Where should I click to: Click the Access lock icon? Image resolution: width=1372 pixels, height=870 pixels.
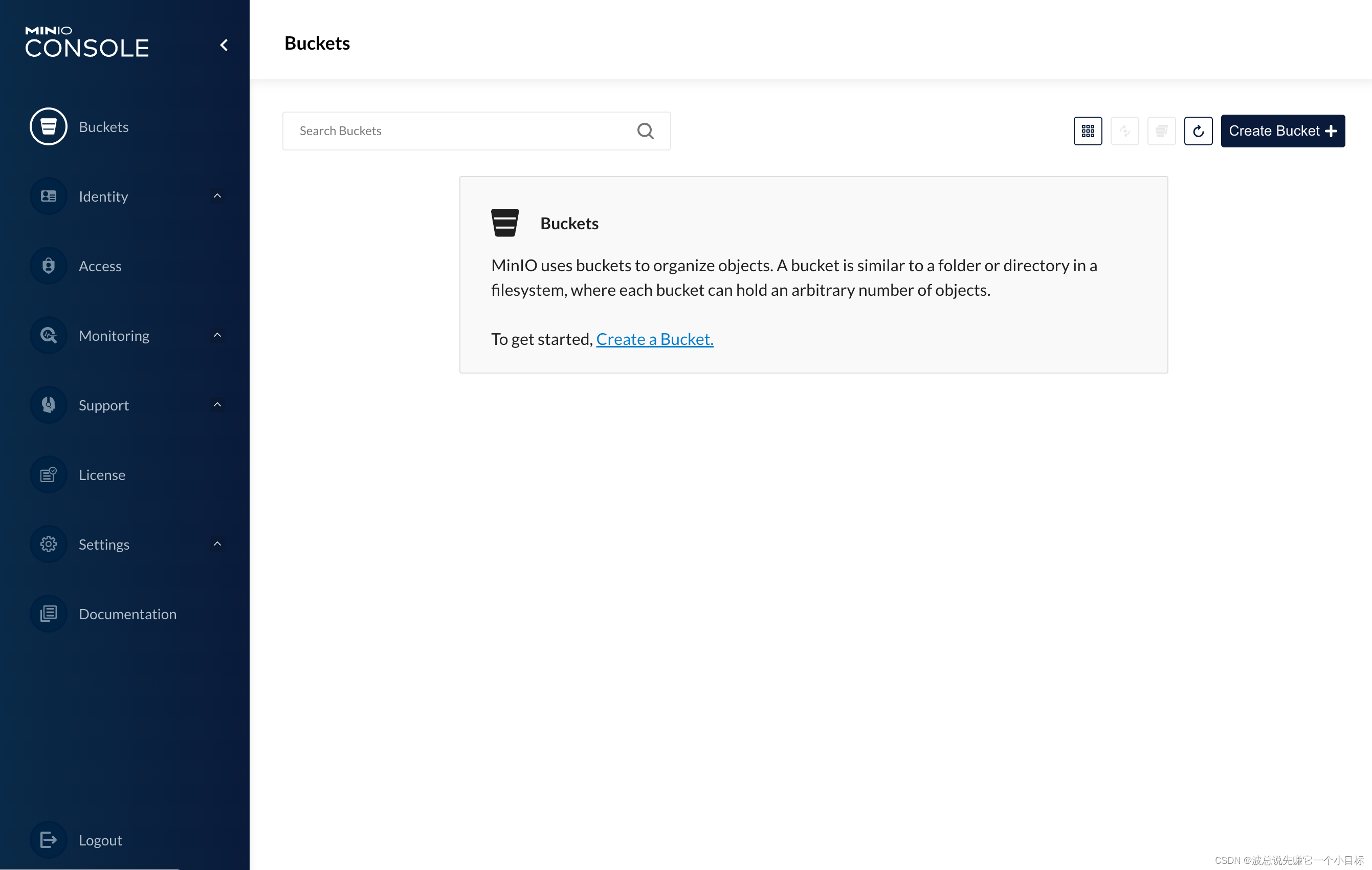49,266
